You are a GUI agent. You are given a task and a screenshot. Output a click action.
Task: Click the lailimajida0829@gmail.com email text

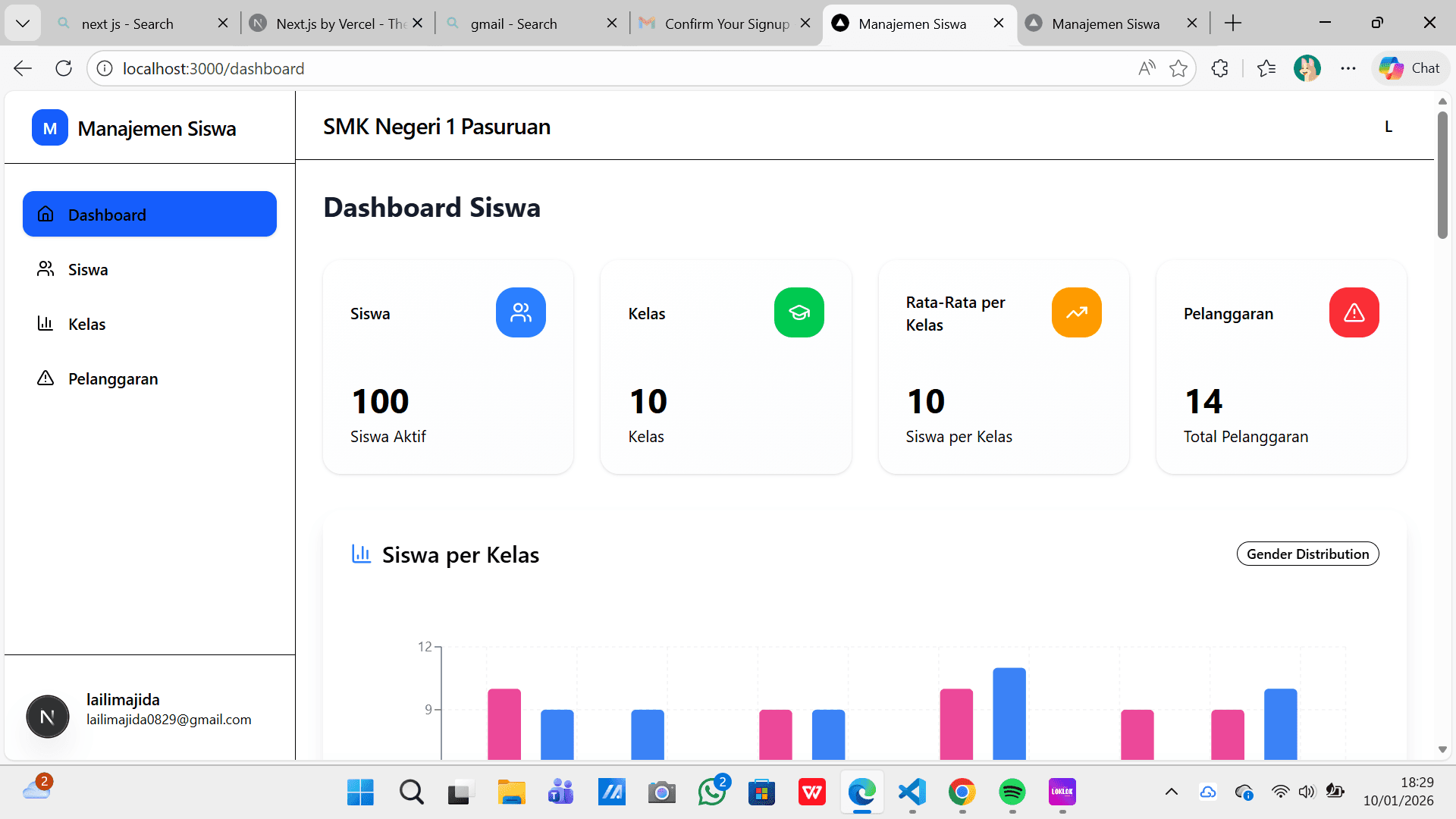169,720
